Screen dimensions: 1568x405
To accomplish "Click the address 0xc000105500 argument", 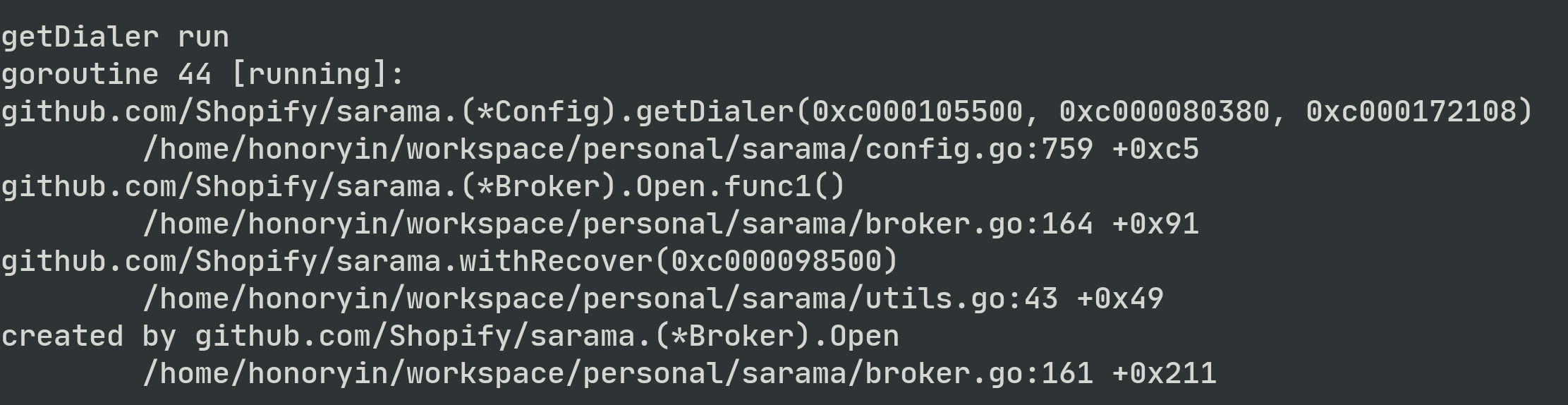I will (918, 111).
